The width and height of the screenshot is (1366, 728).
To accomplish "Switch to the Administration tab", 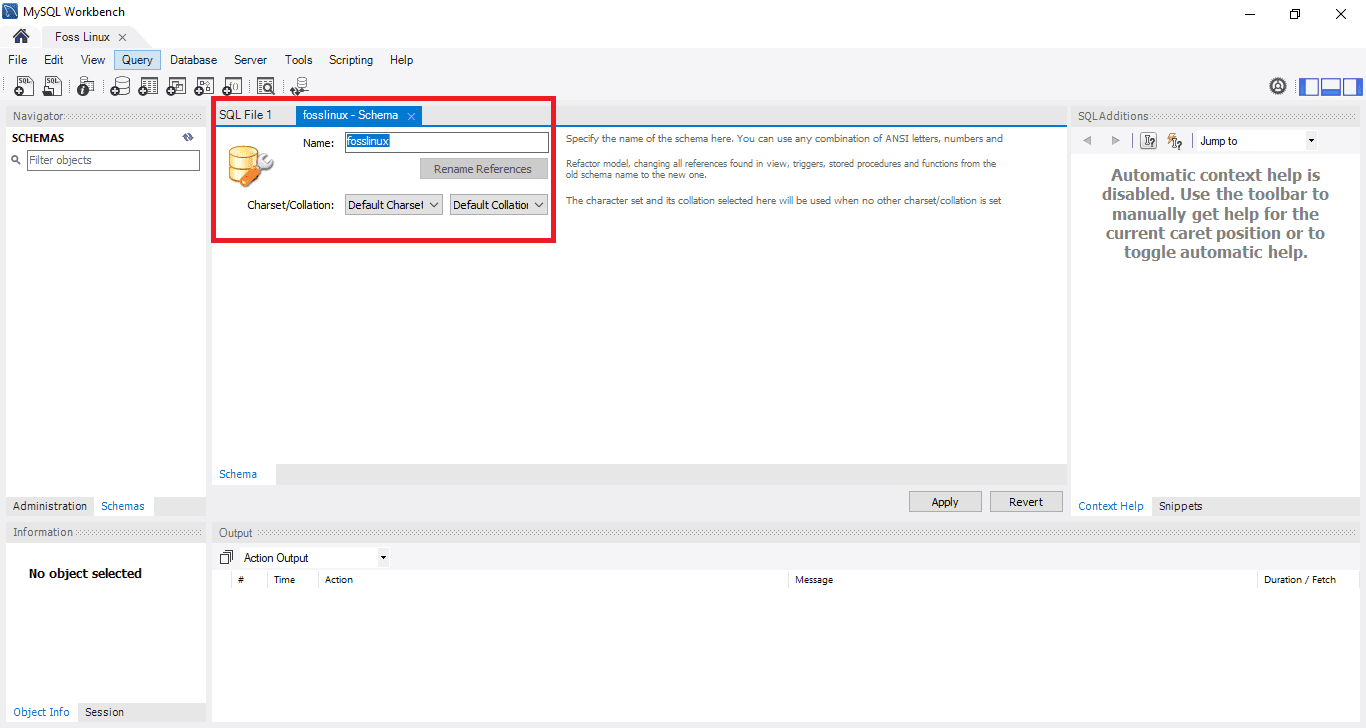I will [x=50, y=506].
